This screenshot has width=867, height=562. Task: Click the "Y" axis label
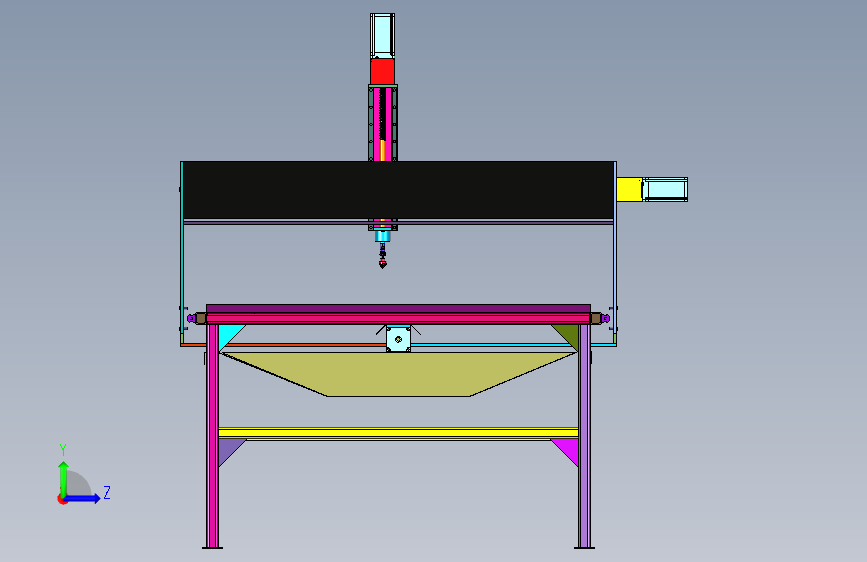[63, 449]
